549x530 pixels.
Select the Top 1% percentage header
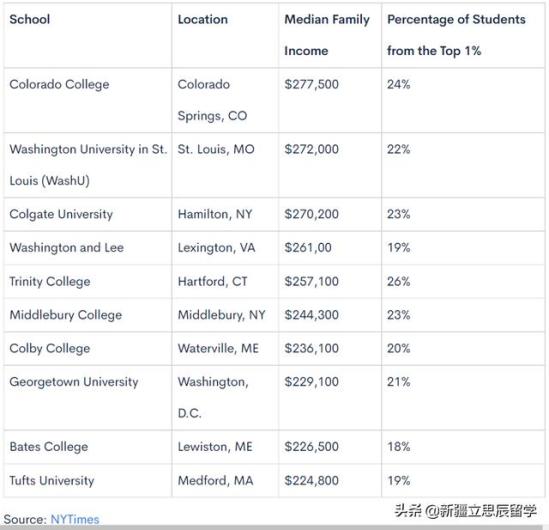[x=456, y=35]
